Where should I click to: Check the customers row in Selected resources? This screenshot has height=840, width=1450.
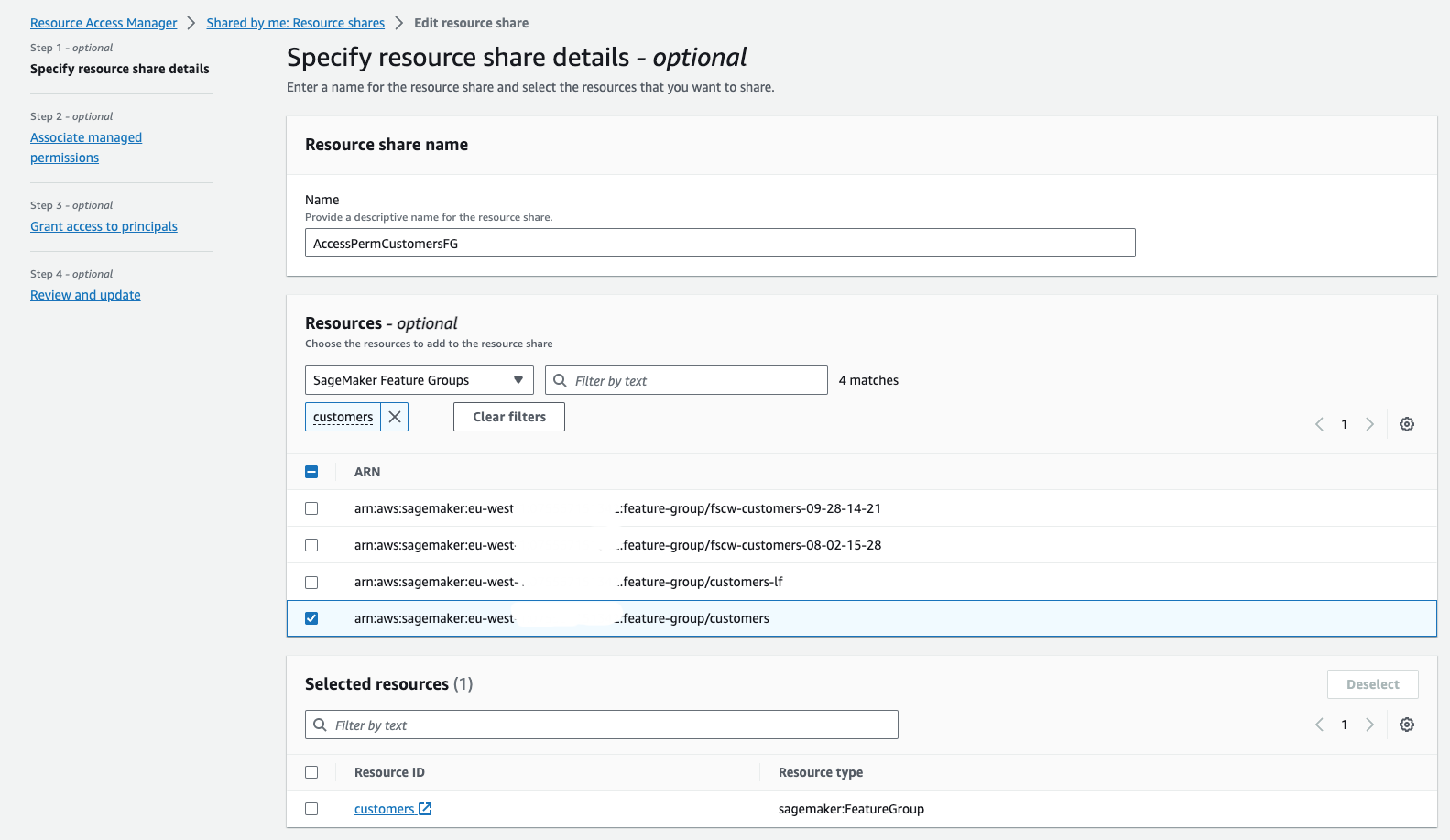coord(311,809)
